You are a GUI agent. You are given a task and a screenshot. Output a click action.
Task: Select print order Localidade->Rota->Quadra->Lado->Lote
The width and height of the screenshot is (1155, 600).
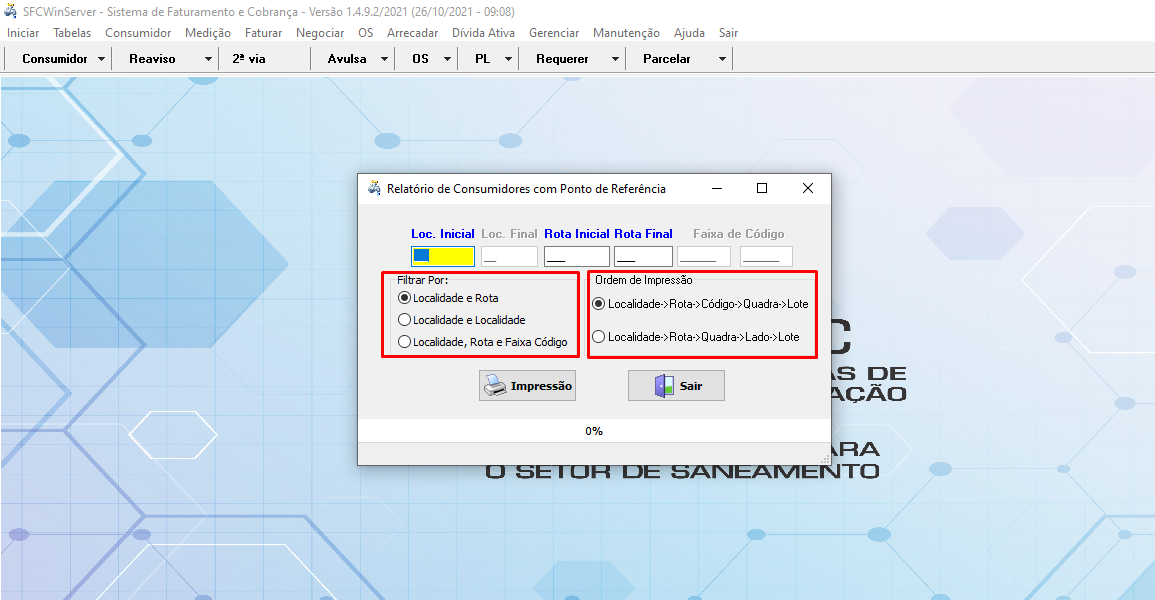pos(599,337)
